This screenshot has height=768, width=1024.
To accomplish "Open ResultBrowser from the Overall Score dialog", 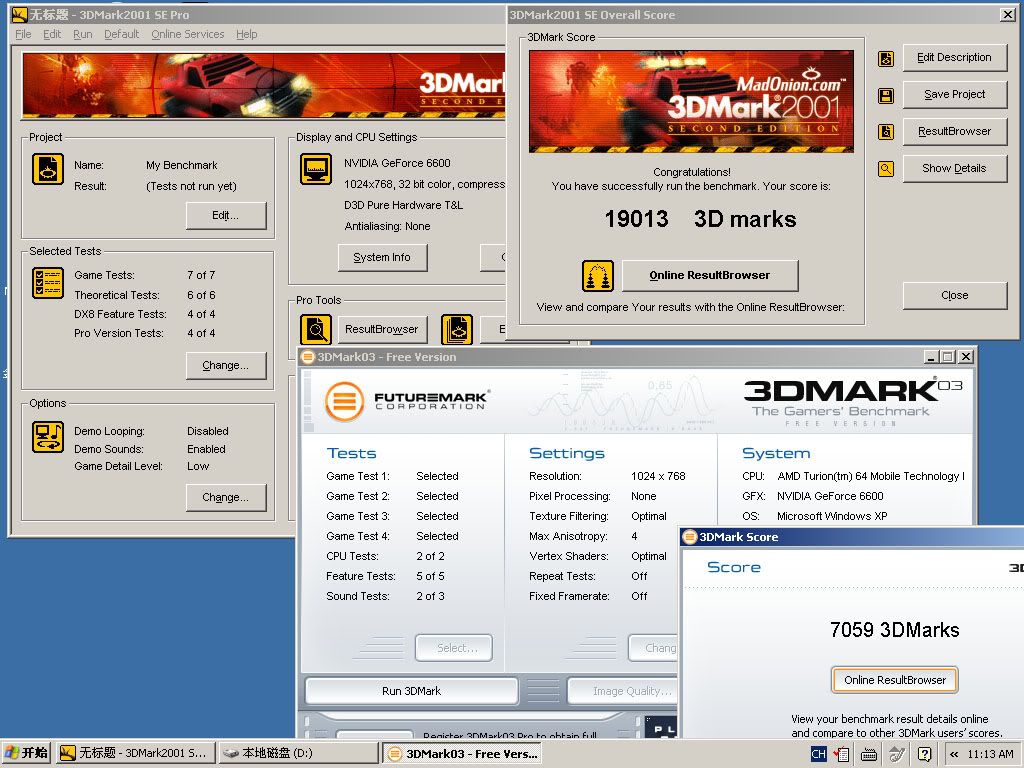I will pyautogui.click(x=955, y=131).
